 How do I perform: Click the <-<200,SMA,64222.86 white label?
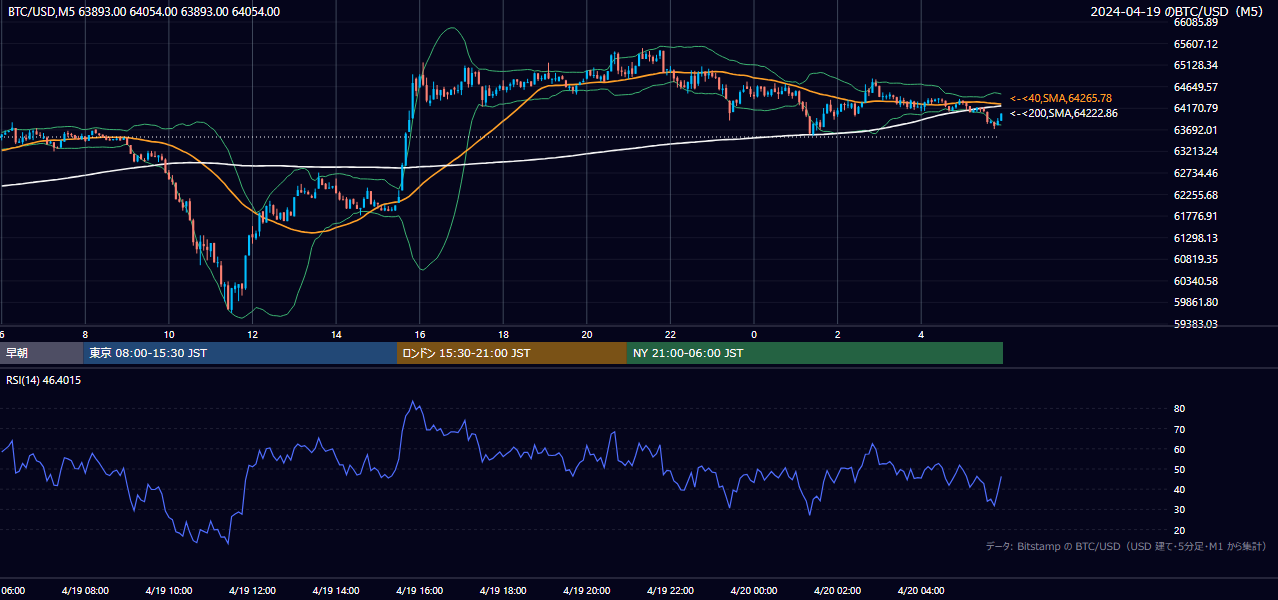click(x=1064, y=113)
